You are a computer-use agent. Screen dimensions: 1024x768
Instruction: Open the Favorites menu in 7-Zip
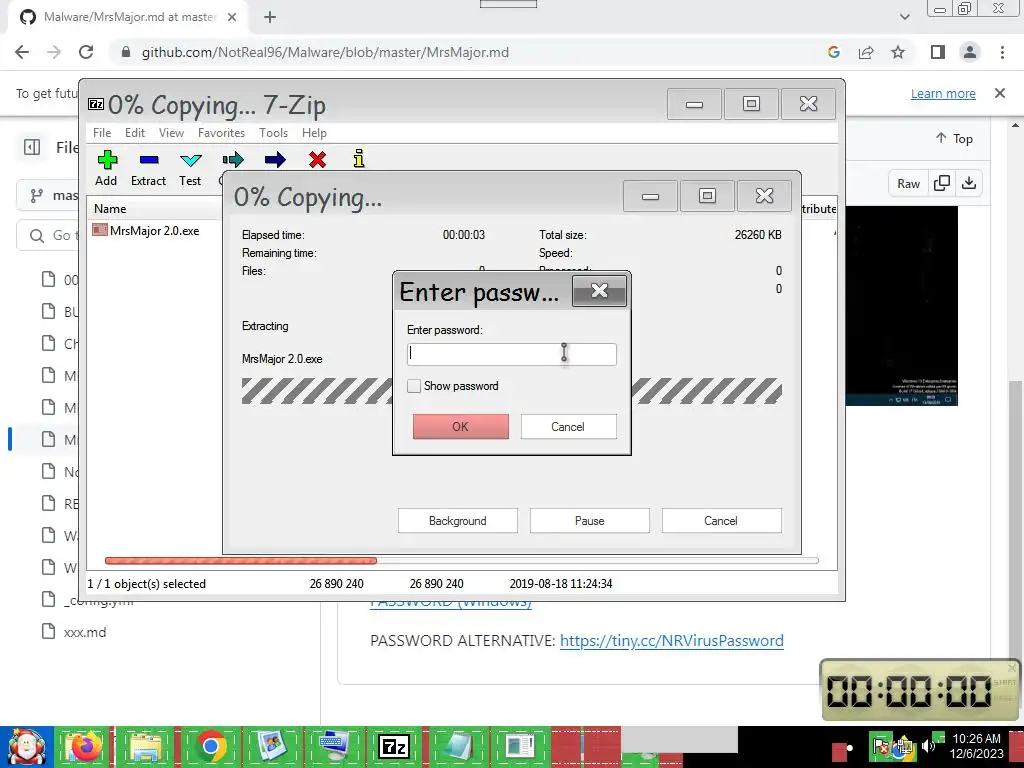click(221, 133)
